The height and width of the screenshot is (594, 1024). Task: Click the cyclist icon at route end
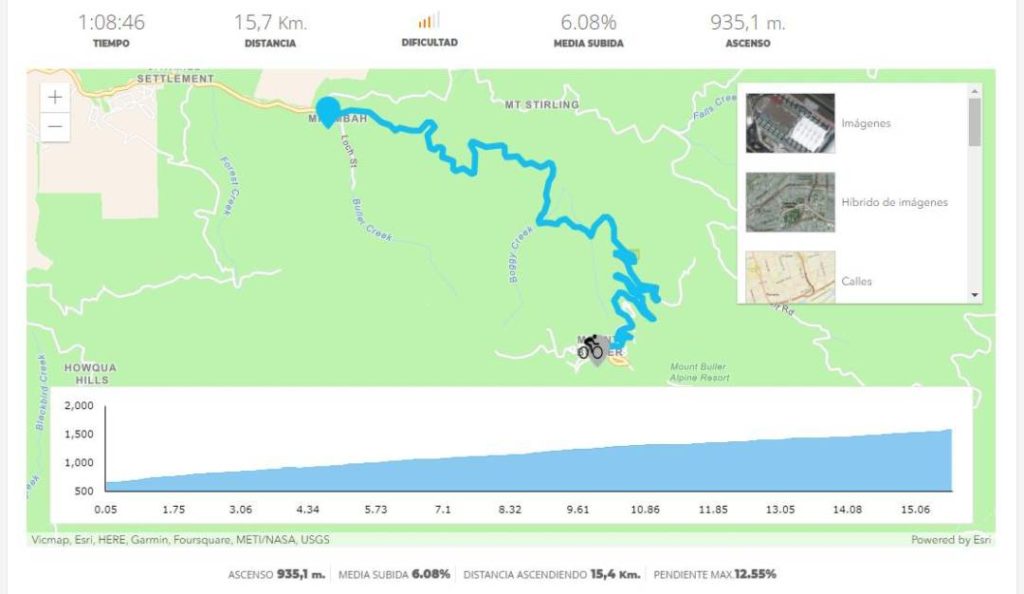[590, 347]
